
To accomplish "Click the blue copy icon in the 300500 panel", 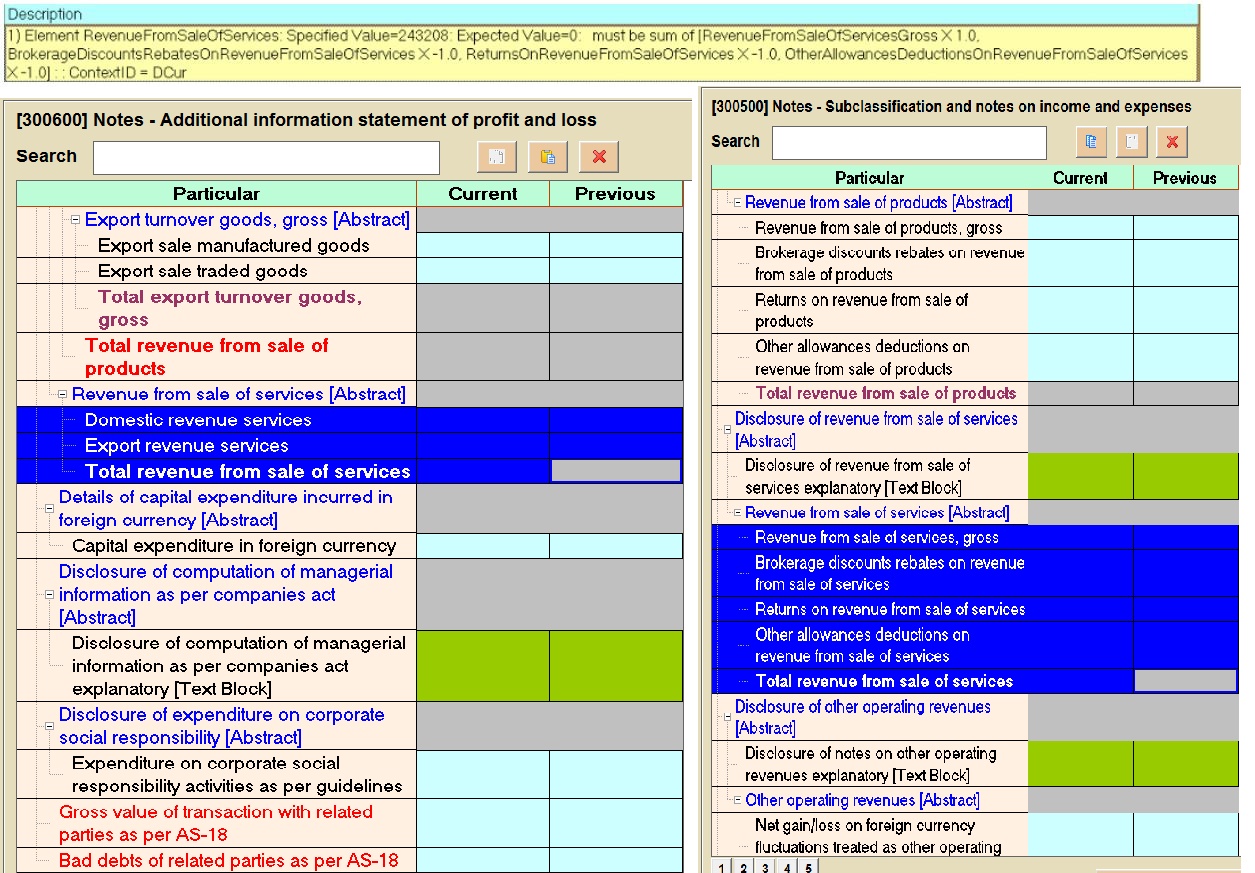I will click(1091, 142).
